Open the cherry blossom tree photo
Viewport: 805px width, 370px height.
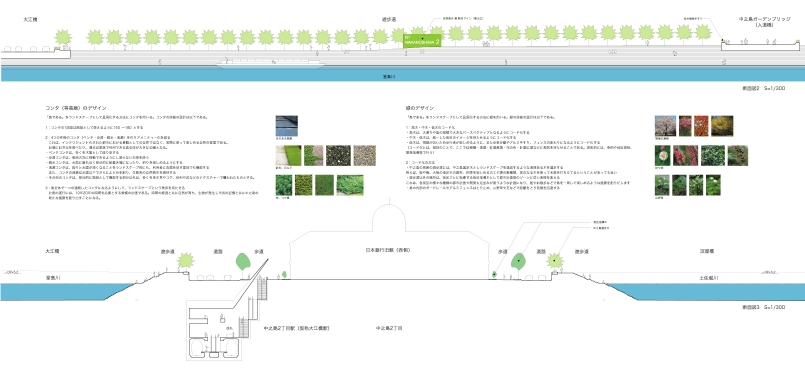(x=665, y=126)
